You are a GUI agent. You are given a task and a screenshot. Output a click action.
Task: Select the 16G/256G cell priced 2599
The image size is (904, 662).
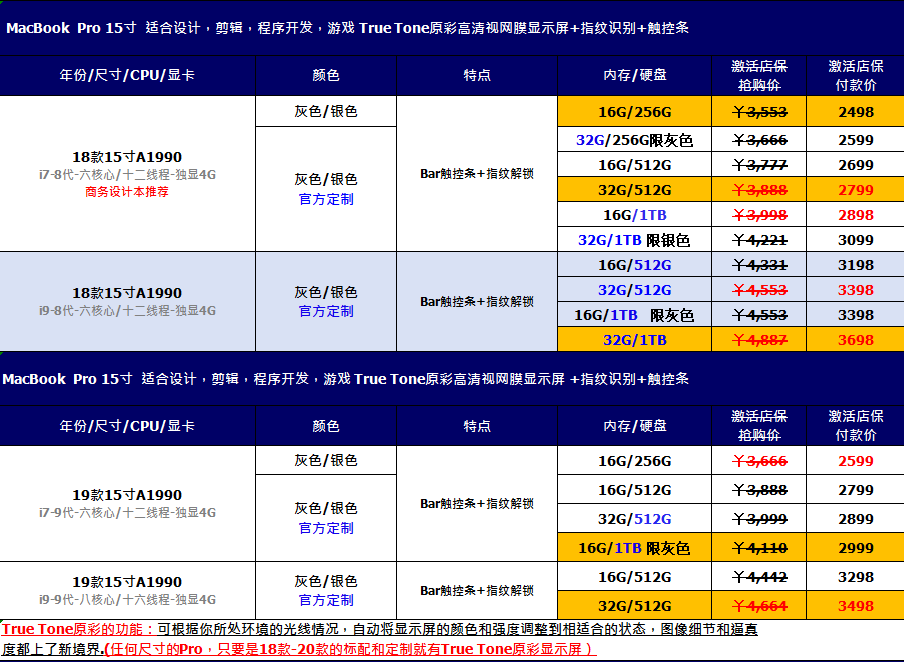(634, 461)
